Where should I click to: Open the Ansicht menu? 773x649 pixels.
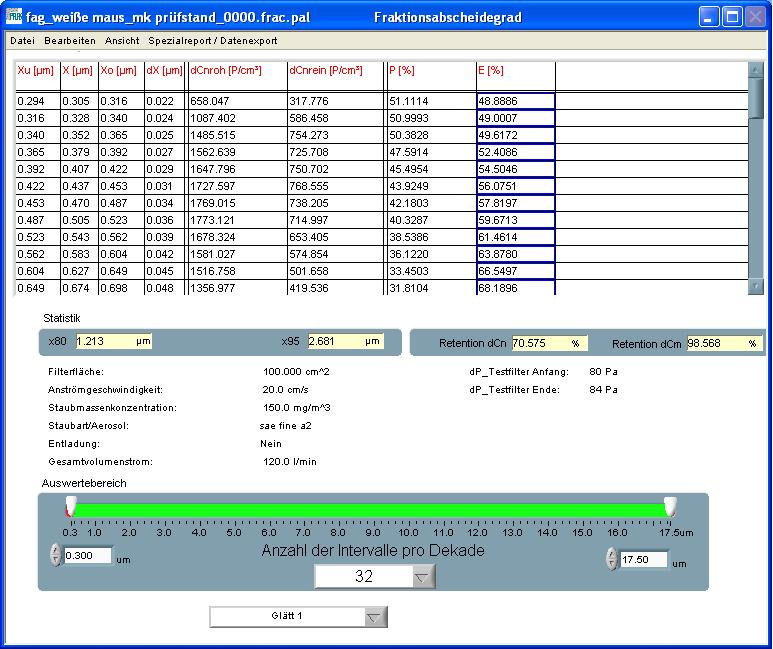pos(122,41)
